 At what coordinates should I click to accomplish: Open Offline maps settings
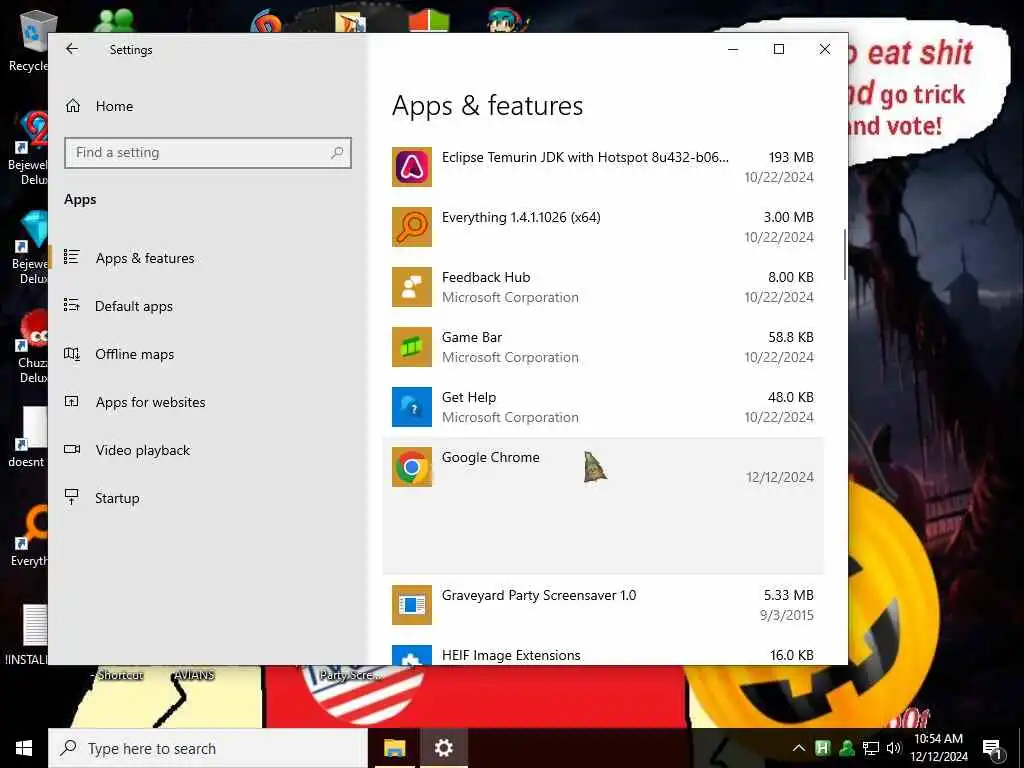coord(135,354)
